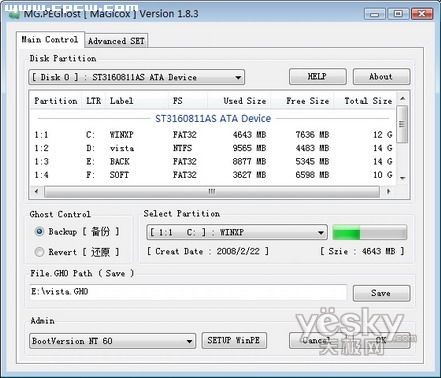Open the Advanced SET tab
Image resolution: width=441 pixels, height=378 pixels.
[116, 41]
